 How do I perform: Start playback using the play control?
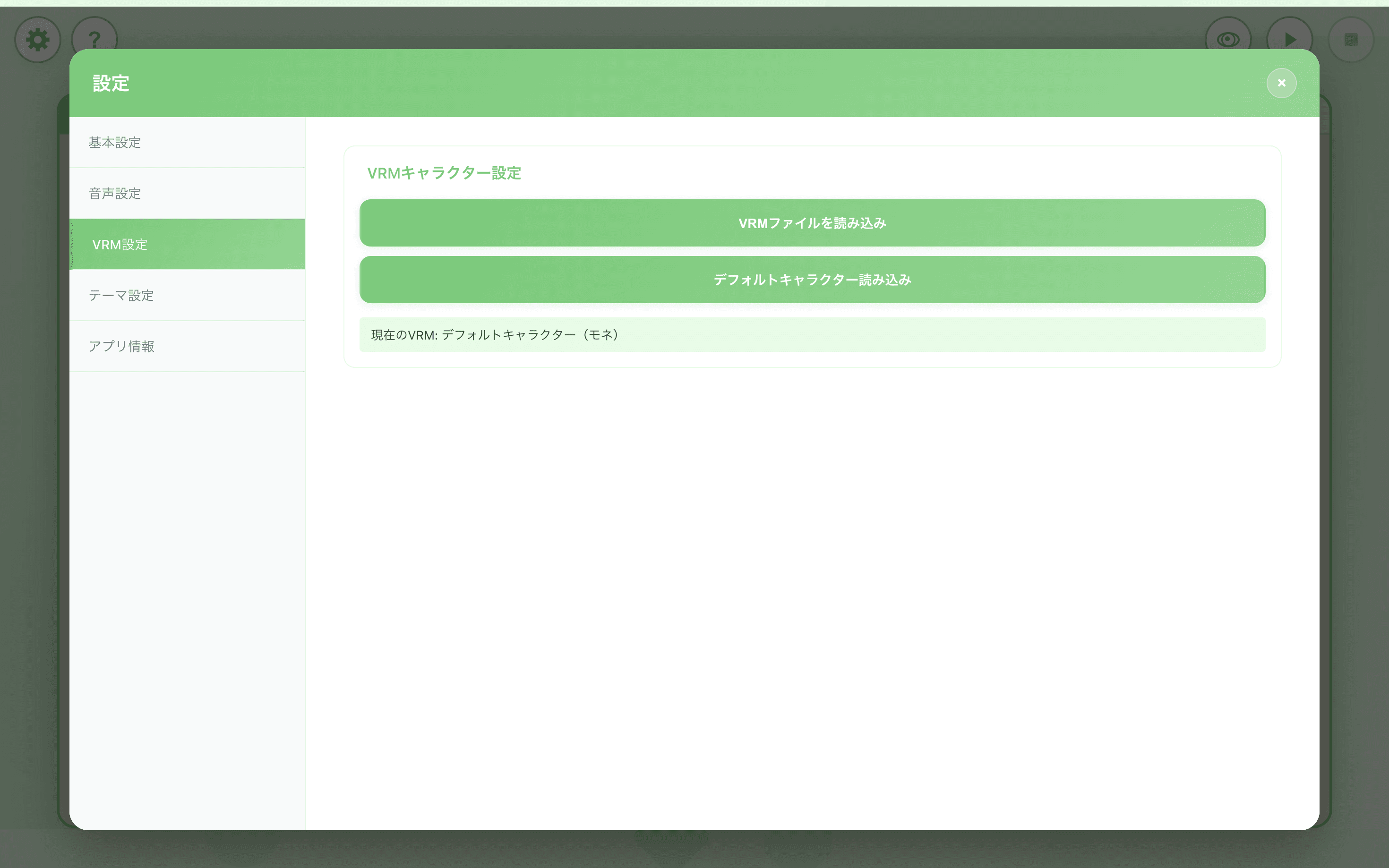click(1290, 39)
